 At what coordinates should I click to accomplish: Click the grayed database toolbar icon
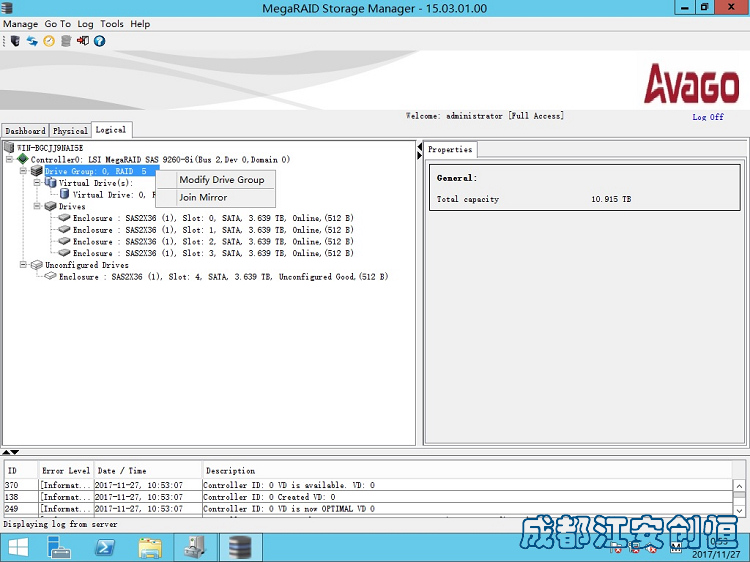click(x=66, y=41)
